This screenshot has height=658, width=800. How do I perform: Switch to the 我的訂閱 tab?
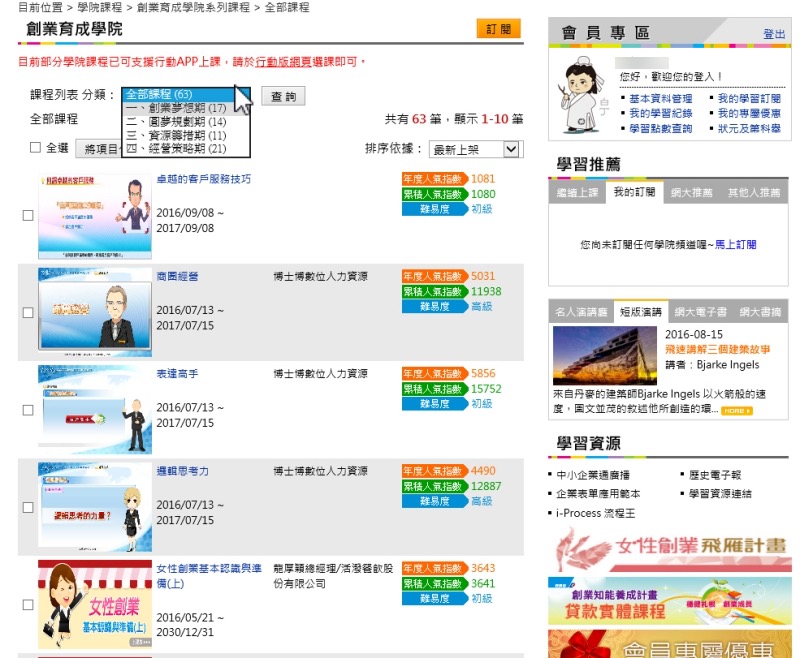pyautogui.click(x=634, y=192)
